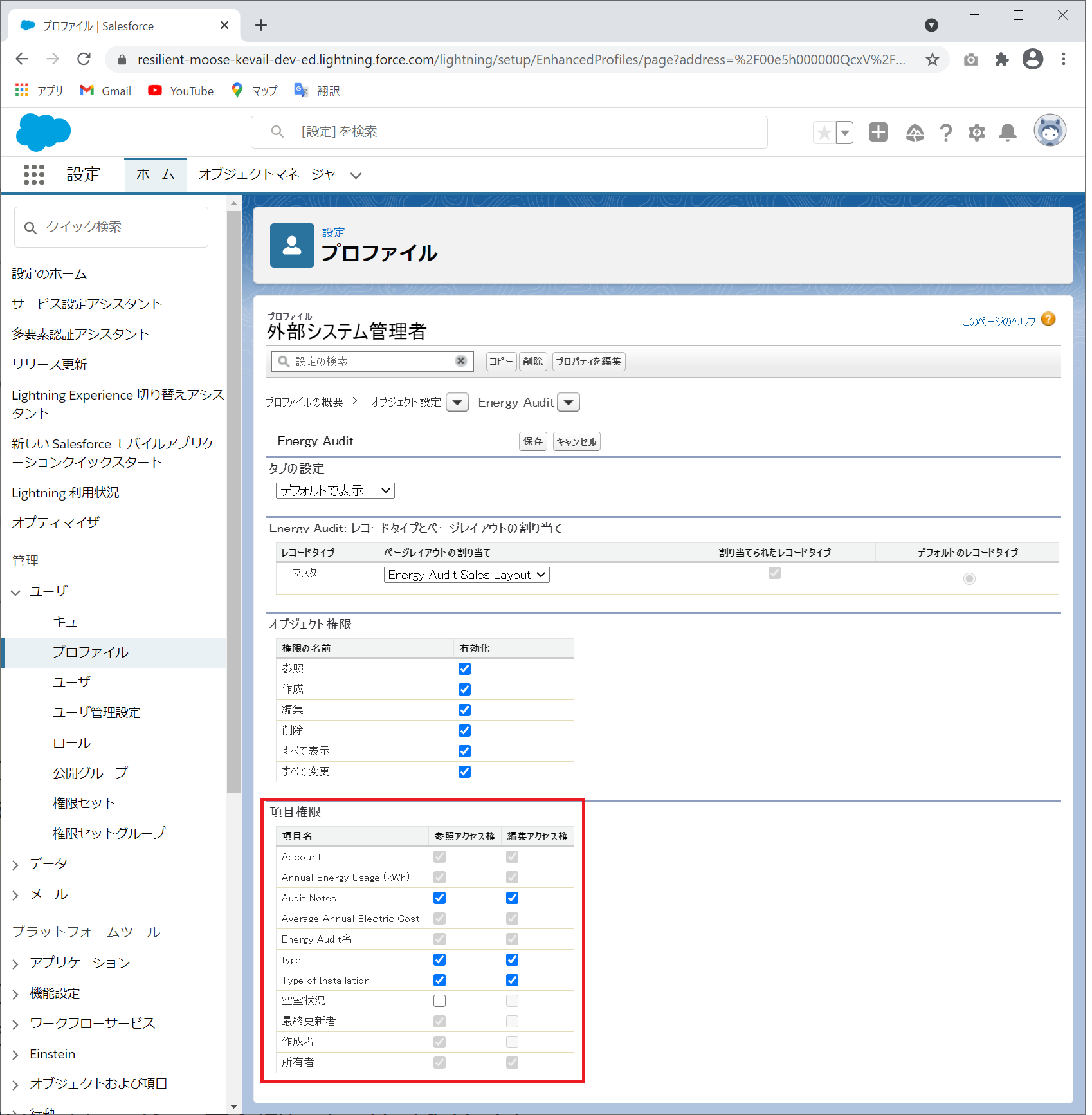Toggle the 参照 object permission checkbox
Viewport: 1092px width, 1115px height.
pyautogui.click(x=464, y=668)
